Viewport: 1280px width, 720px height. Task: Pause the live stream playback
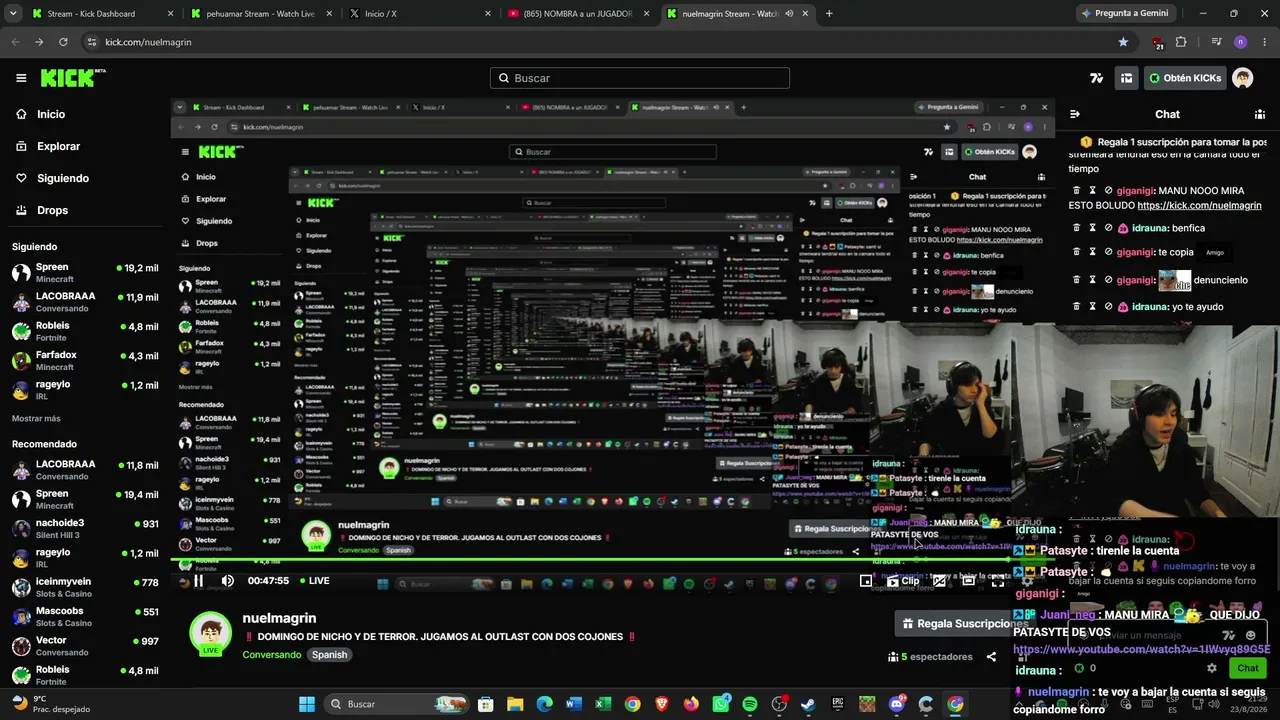click(x=198, y=581)
